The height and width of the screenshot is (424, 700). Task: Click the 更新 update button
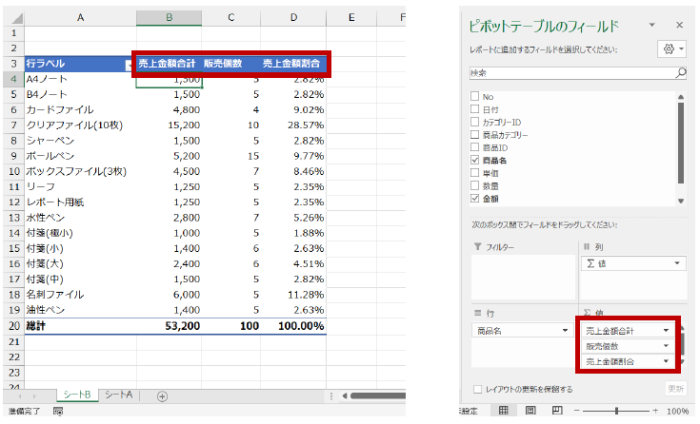click(676, 388)
